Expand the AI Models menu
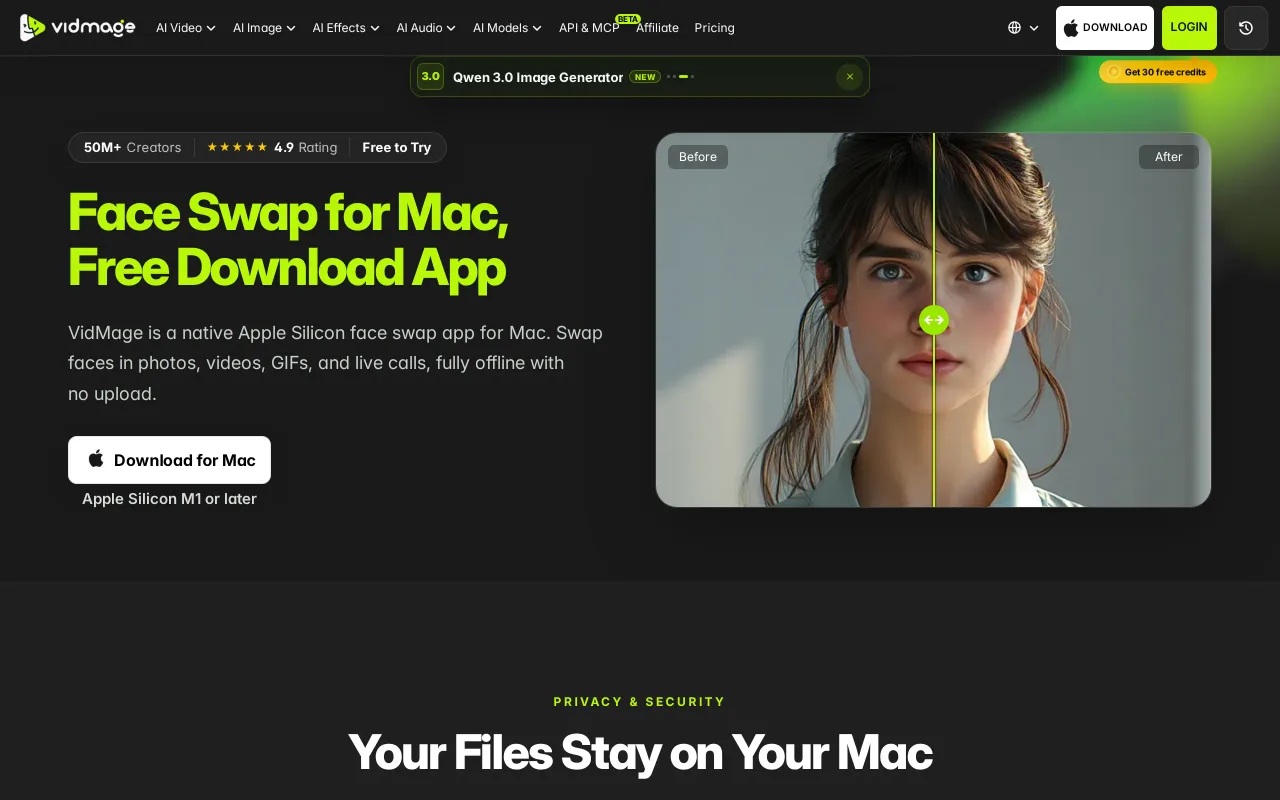1280x800 pixels. pyautogui.click(x=507, y=28)
